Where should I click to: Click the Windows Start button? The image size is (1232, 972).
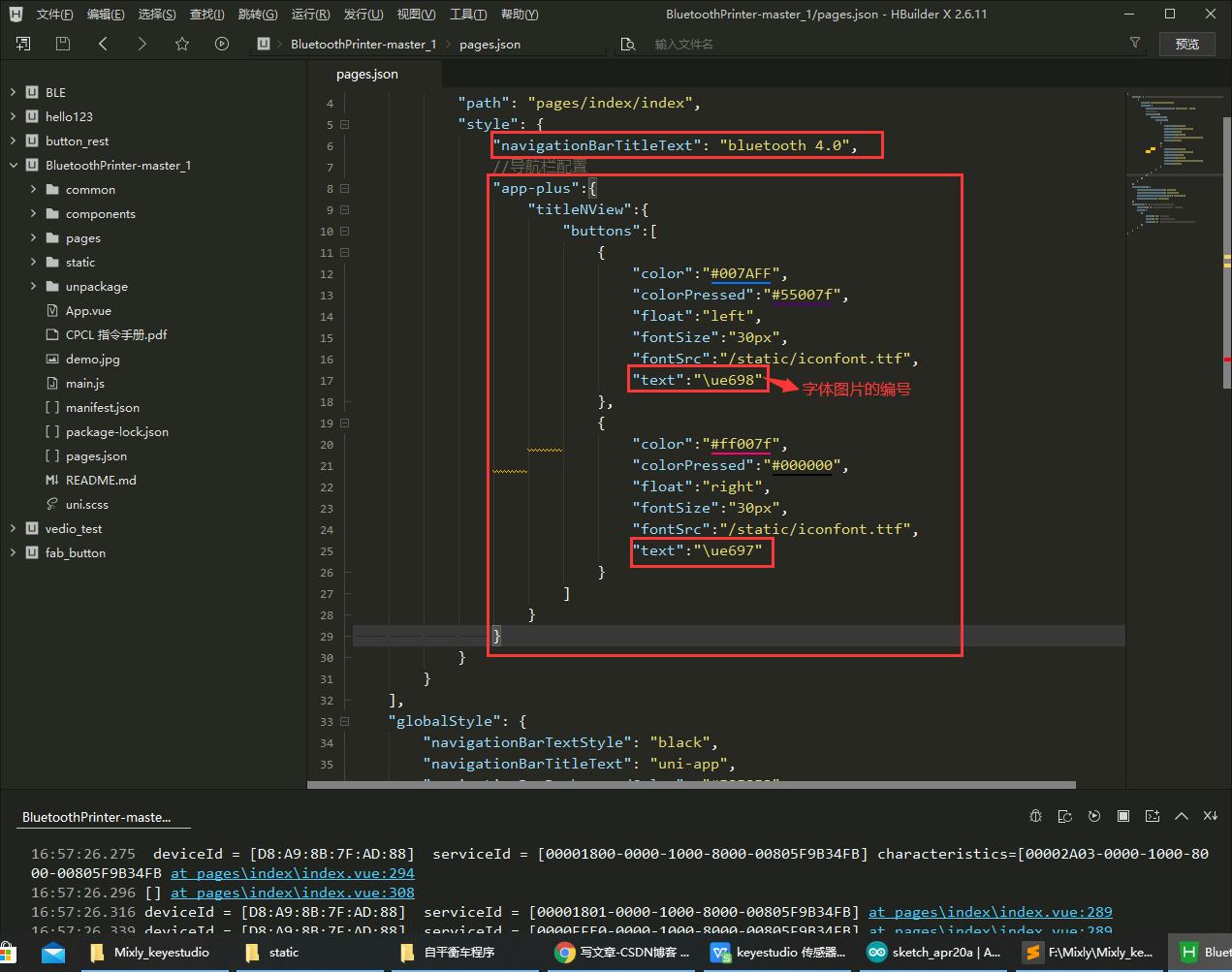tap(8, 953)
